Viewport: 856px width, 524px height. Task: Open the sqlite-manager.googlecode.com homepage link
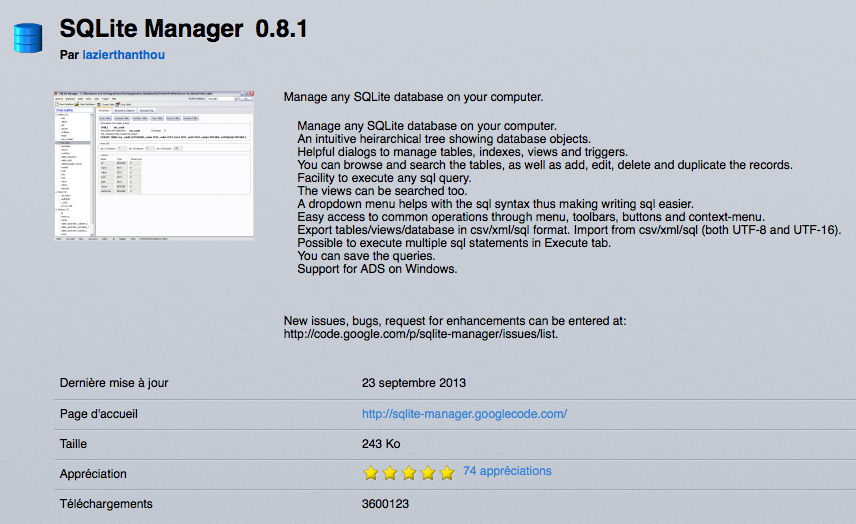464,413
